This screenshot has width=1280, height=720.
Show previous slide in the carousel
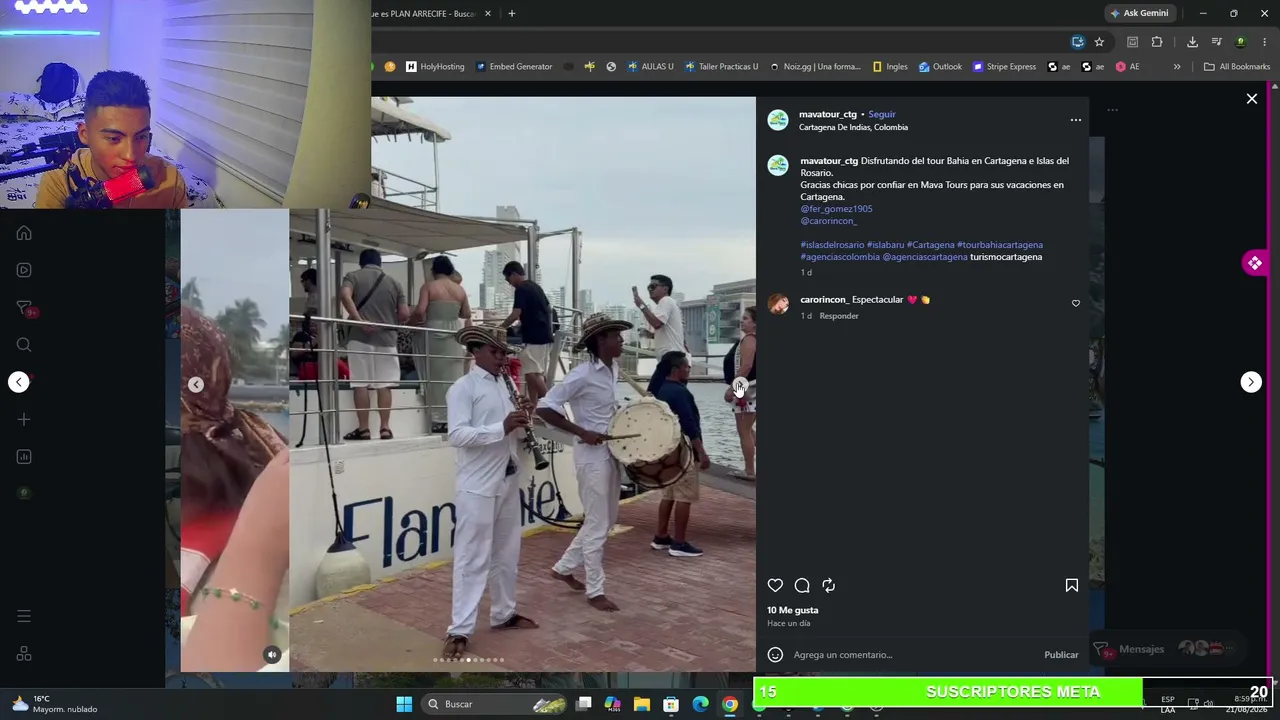(196, 385)
